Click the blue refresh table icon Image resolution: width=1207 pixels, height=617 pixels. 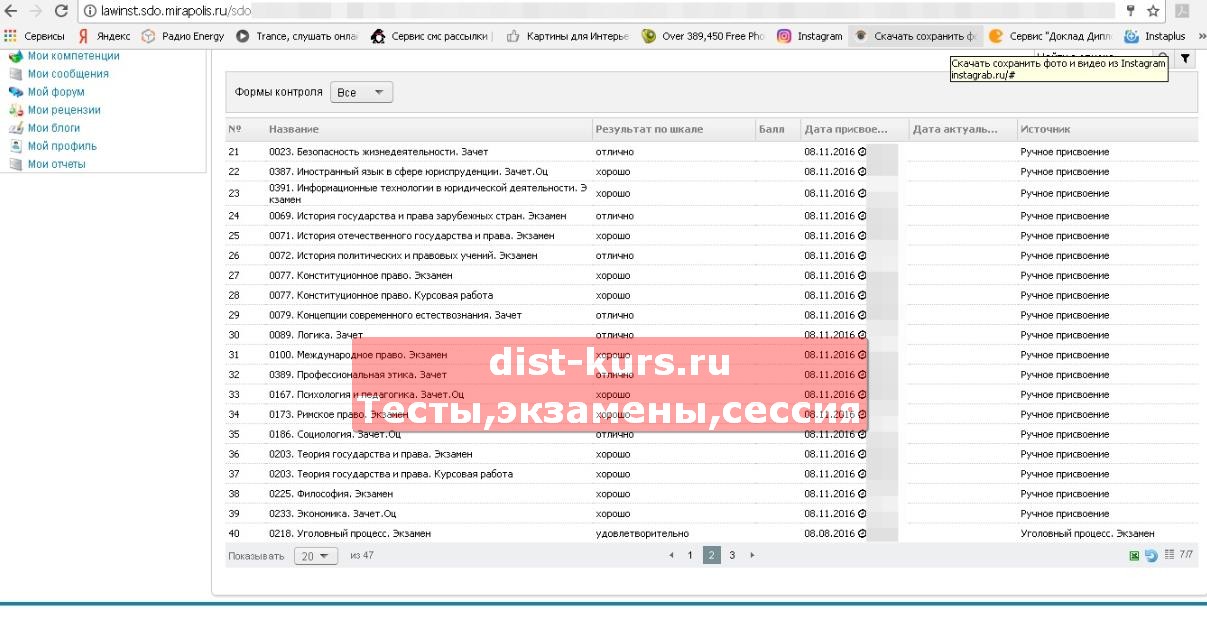coord(1151,555)
